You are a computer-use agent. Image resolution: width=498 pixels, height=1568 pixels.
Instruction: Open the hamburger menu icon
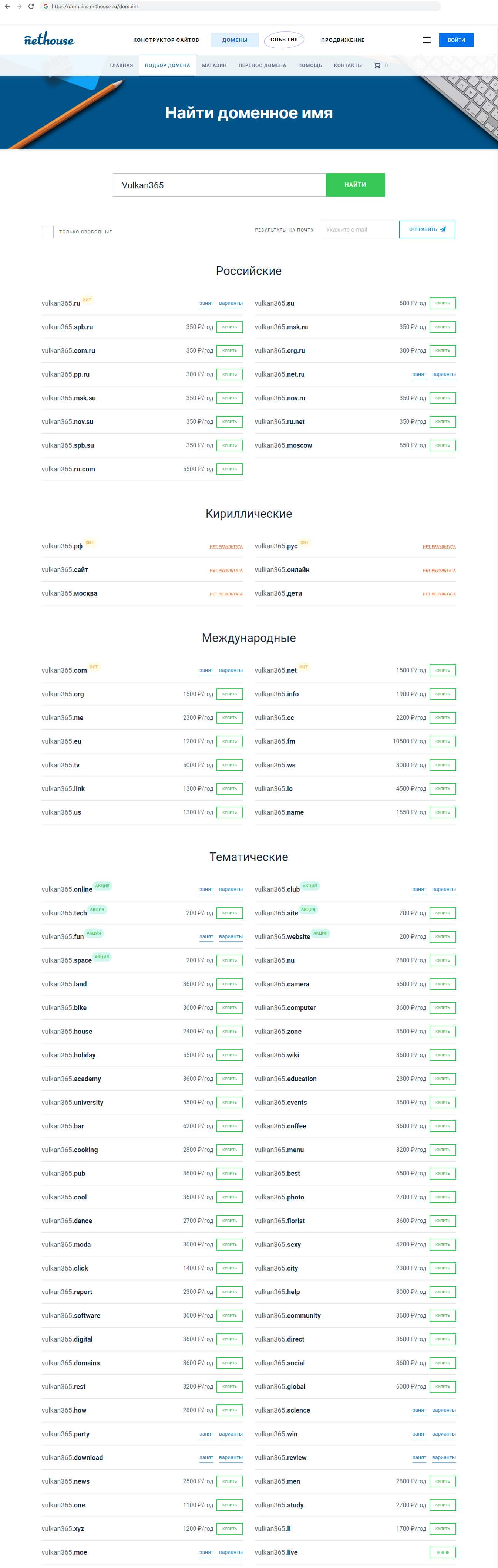(427, 40)
